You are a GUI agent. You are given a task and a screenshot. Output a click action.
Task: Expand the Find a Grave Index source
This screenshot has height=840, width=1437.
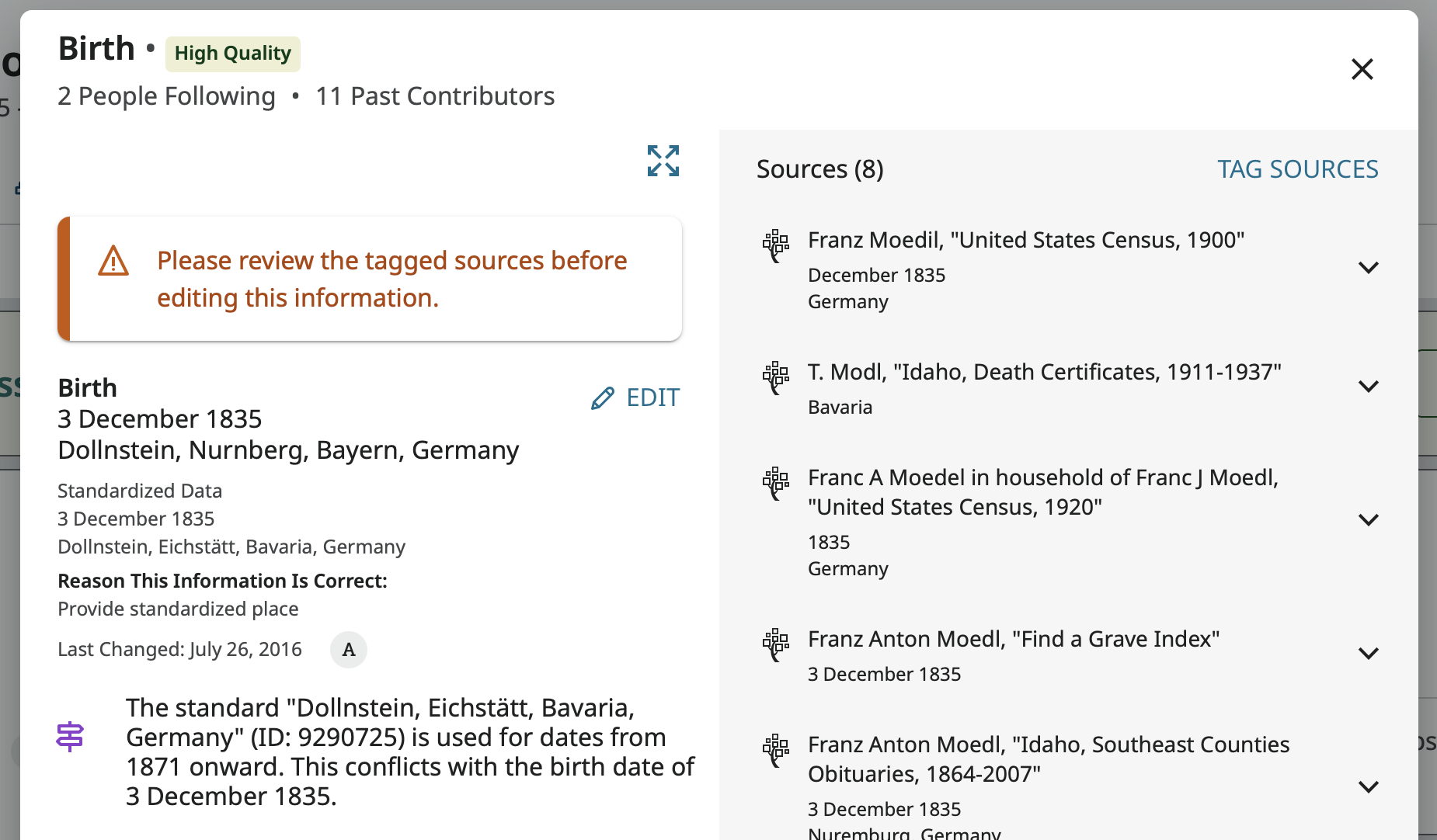tap(1368, 654)
